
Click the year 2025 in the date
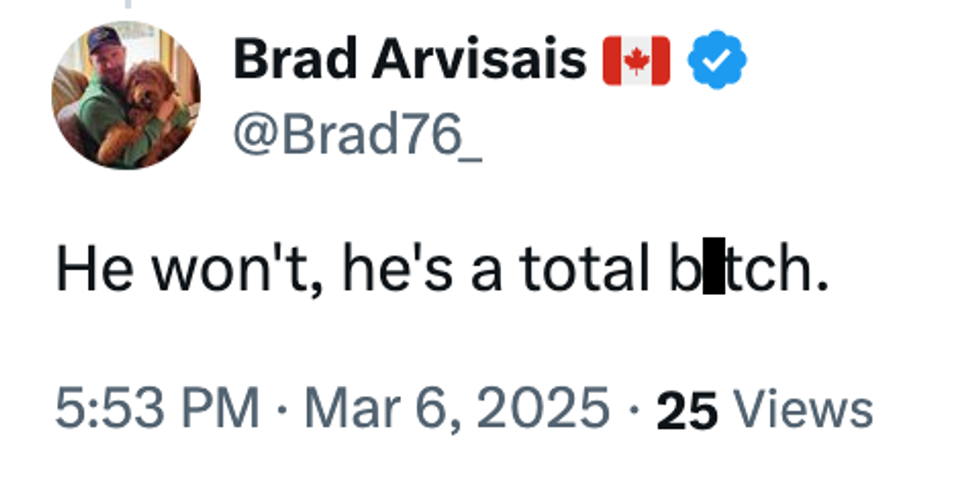(558, 409)
